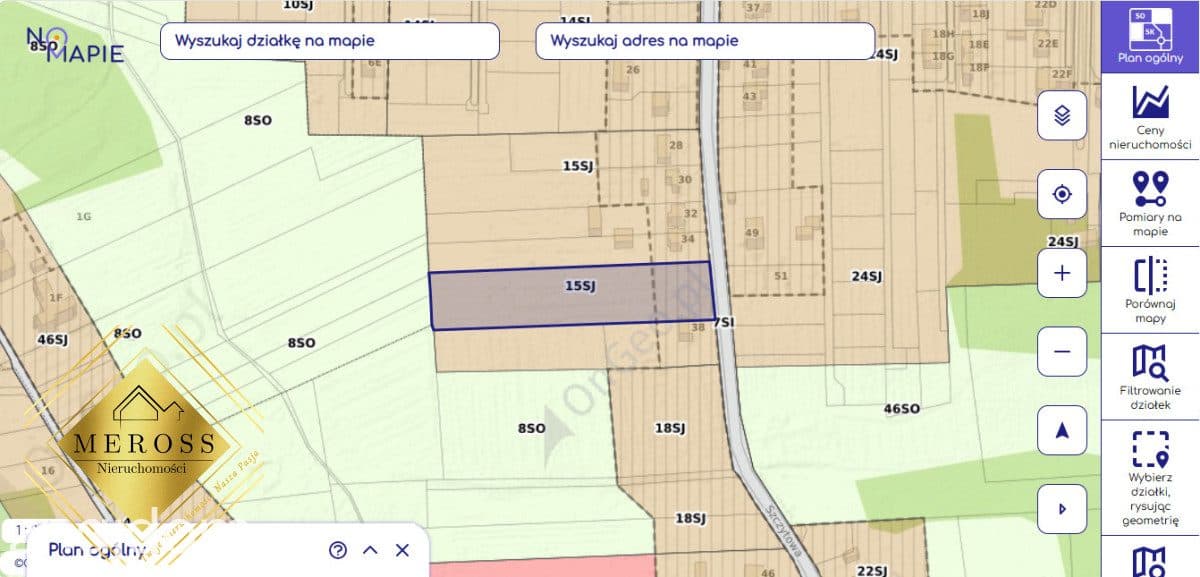Viewport: 1200px width, 577px height.
Task: Reset map orientation with north arrow
Action: (1062, 431)
